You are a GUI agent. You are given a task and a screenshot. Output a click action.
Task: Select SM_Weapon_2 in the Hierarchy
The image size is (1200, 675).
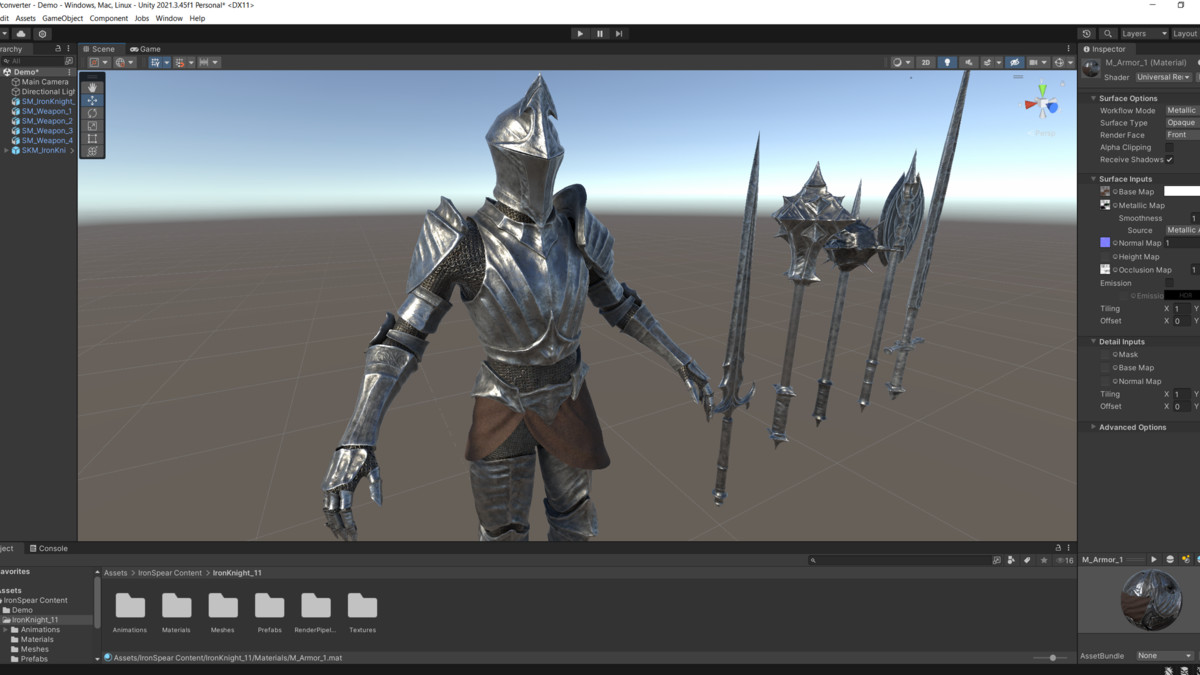click(x=47, y=121)
